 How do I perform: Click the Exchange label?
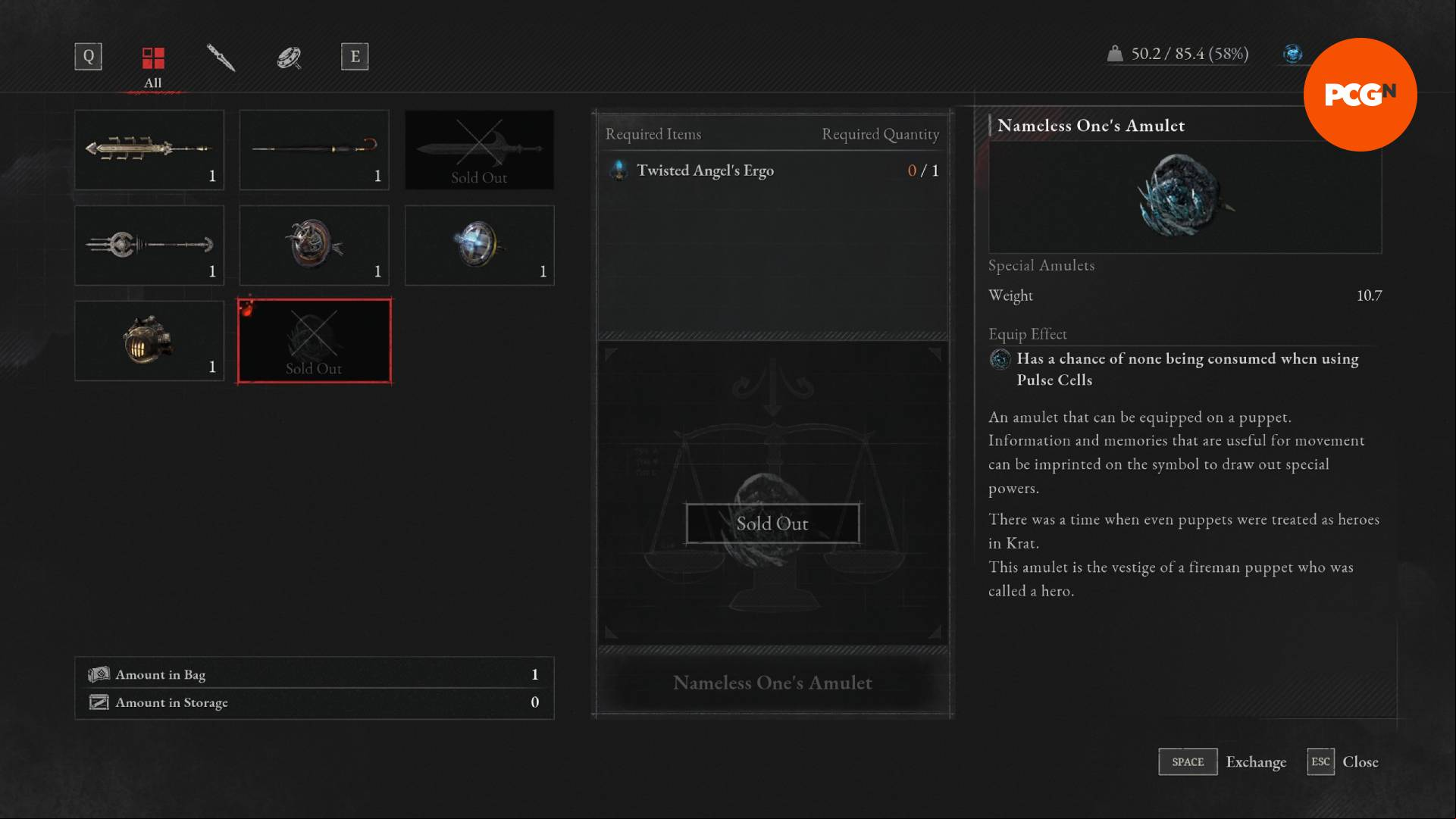click(1256, 762)
